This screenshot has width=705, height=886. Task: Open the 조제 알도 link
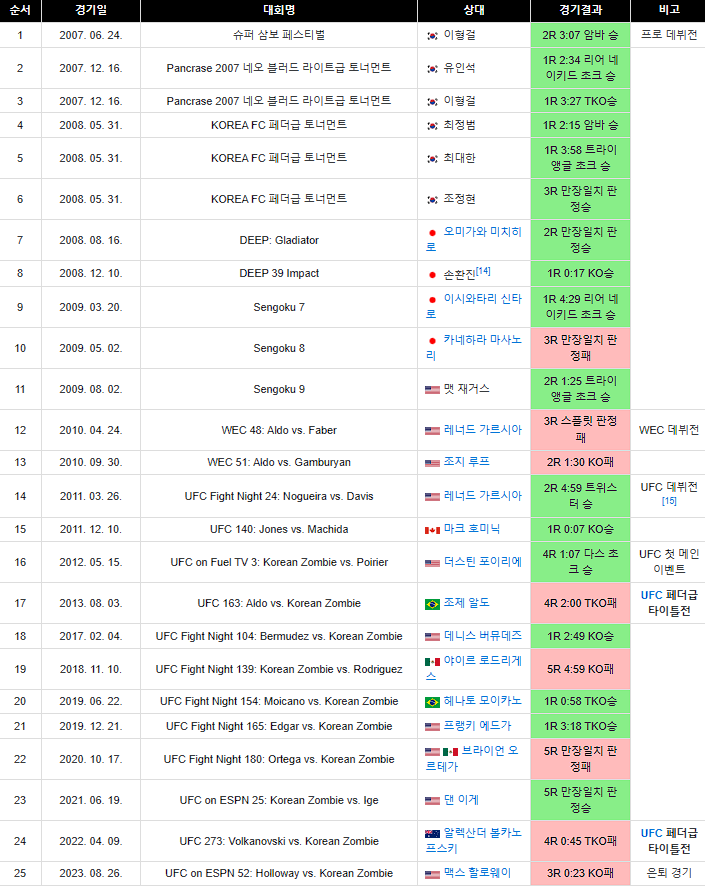click(467, 603)
